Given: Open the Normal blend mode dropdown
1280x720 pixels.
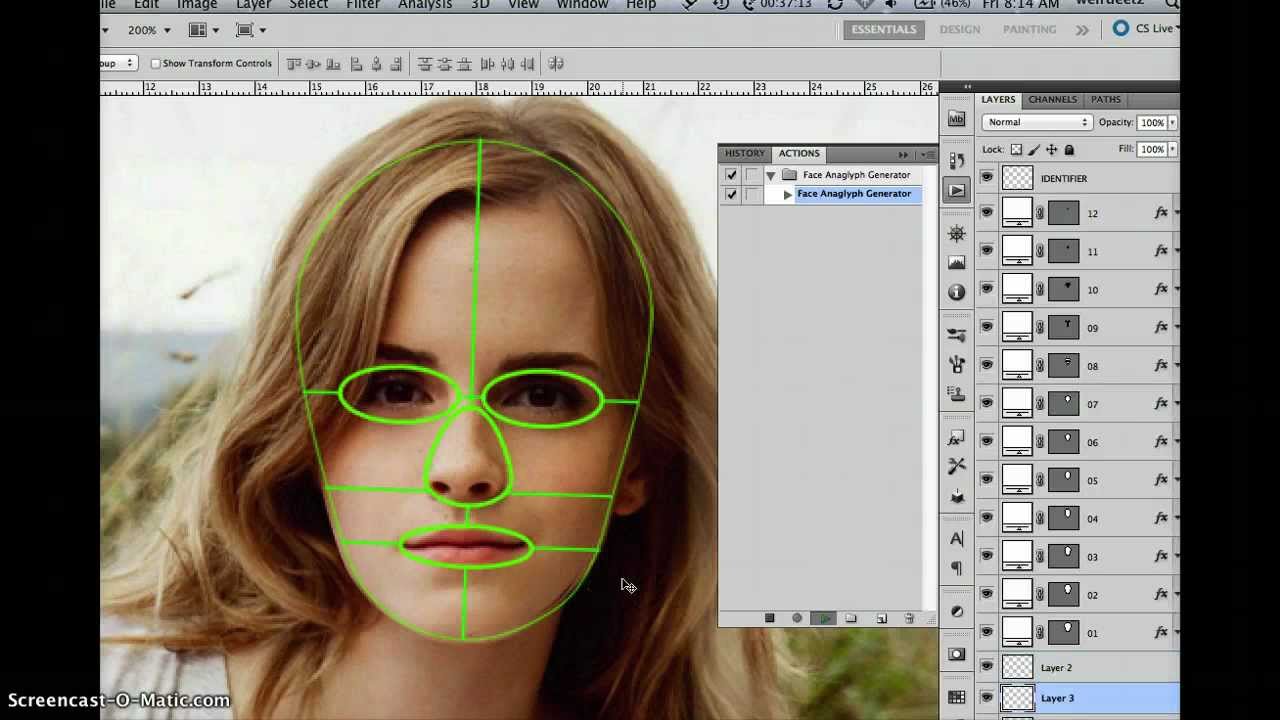Looking at the screenshot, I should click(1037, 122).
